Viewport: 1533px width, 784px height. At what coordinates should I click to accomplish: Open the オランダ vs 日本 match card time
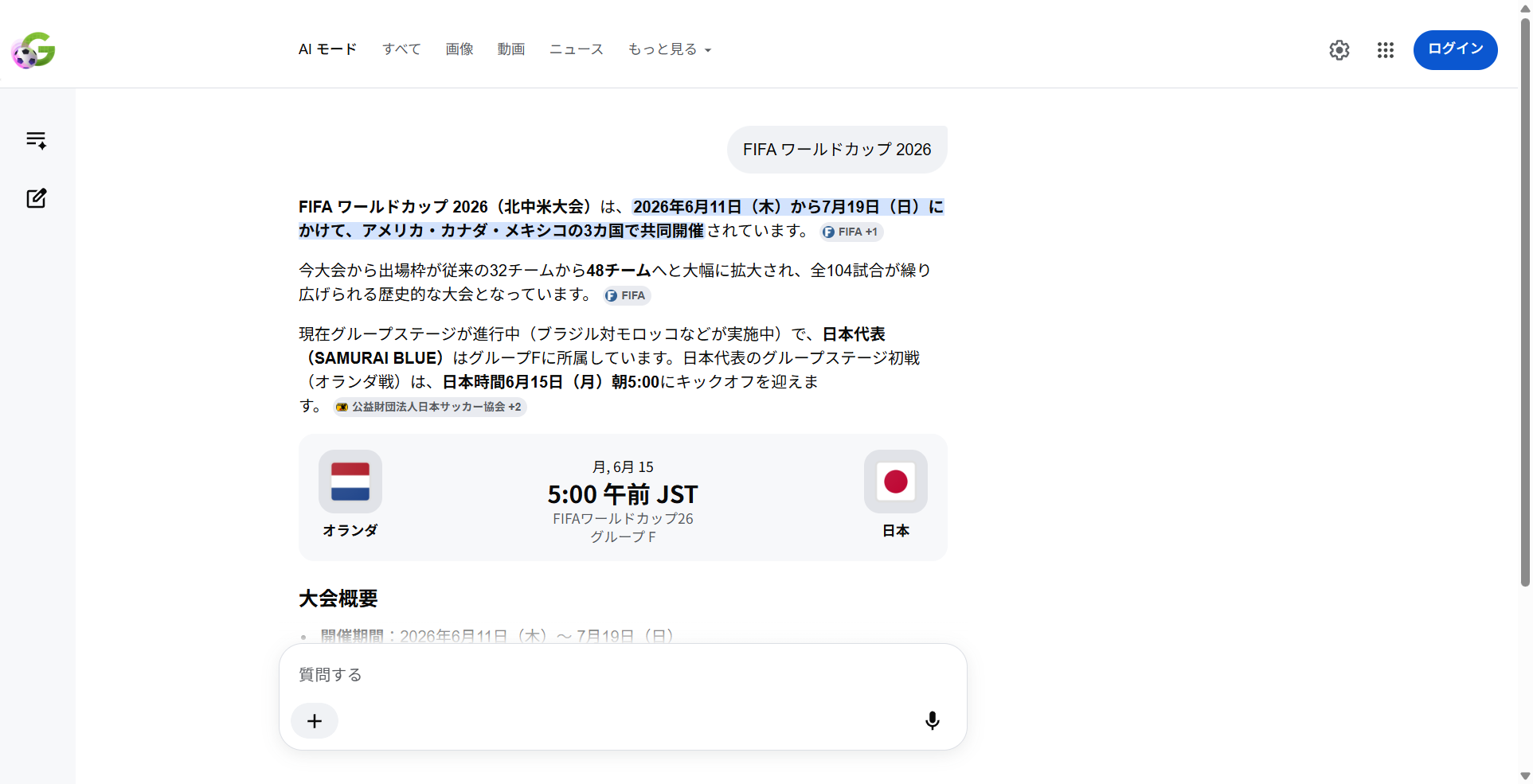tap(623, 494)
